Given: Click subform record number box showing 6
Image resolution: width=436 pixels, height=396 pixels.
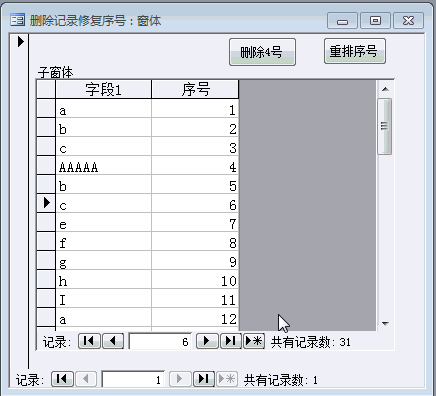Looking at the screenshot, I should tap(160, 341).
